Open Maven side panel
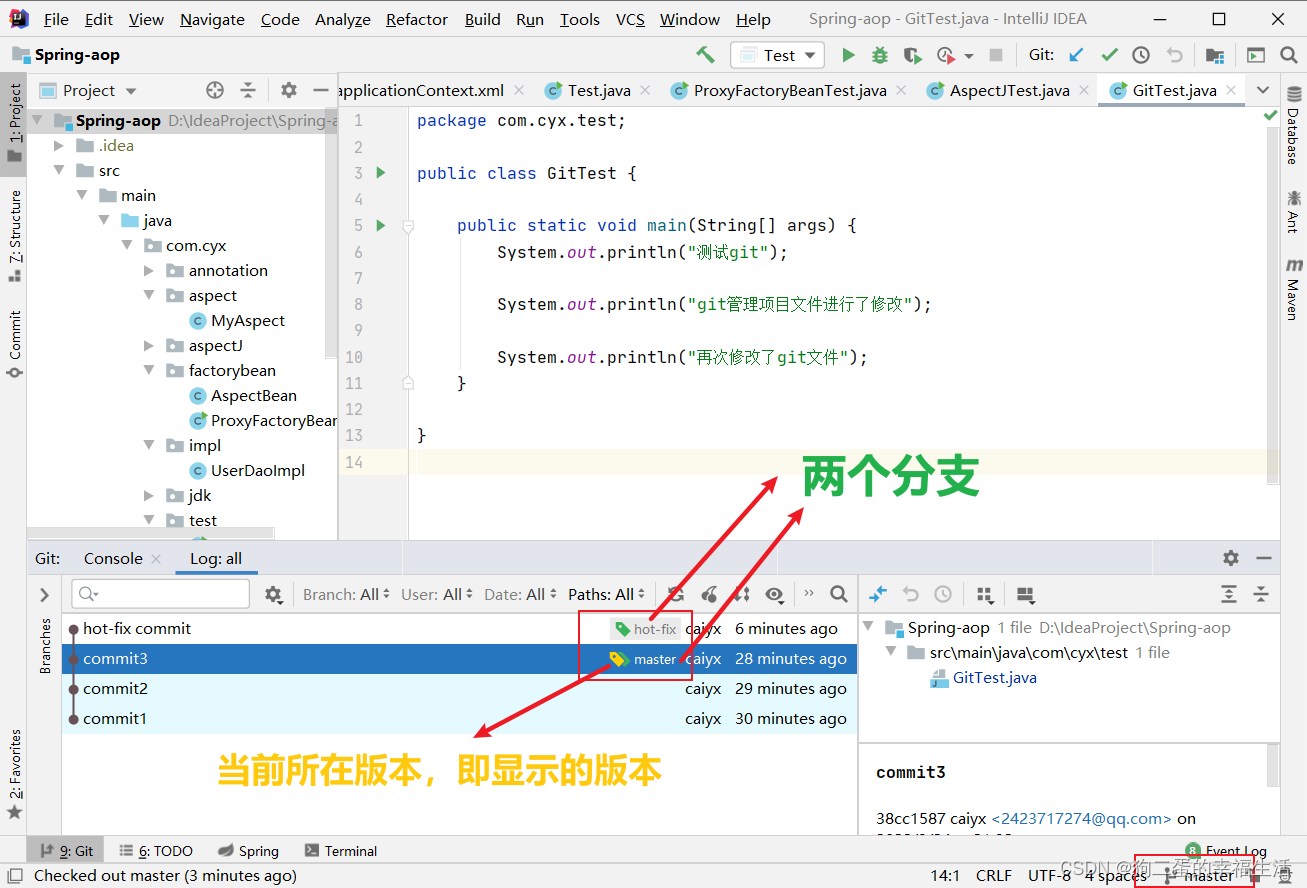Image resolution: width=1307 pixels, height=888 pixels. tap(1294, 289)
